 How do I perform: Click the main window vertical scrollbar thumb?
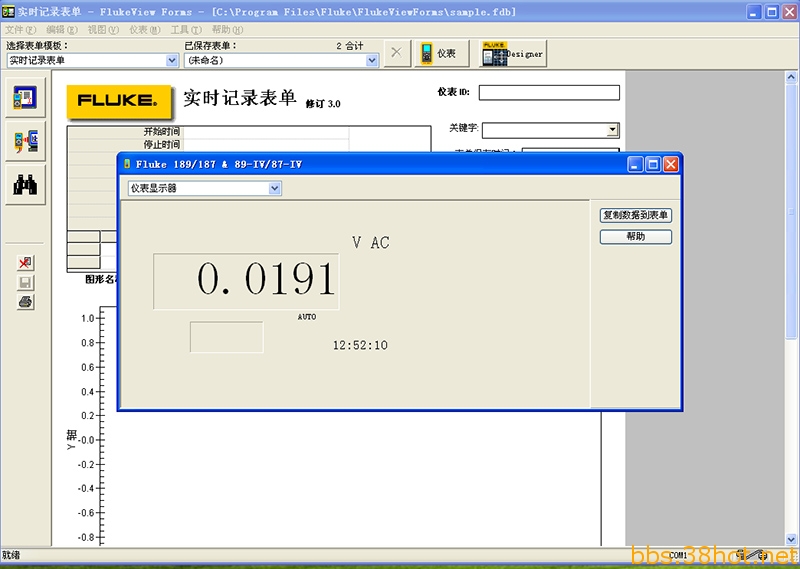point(791,211)
